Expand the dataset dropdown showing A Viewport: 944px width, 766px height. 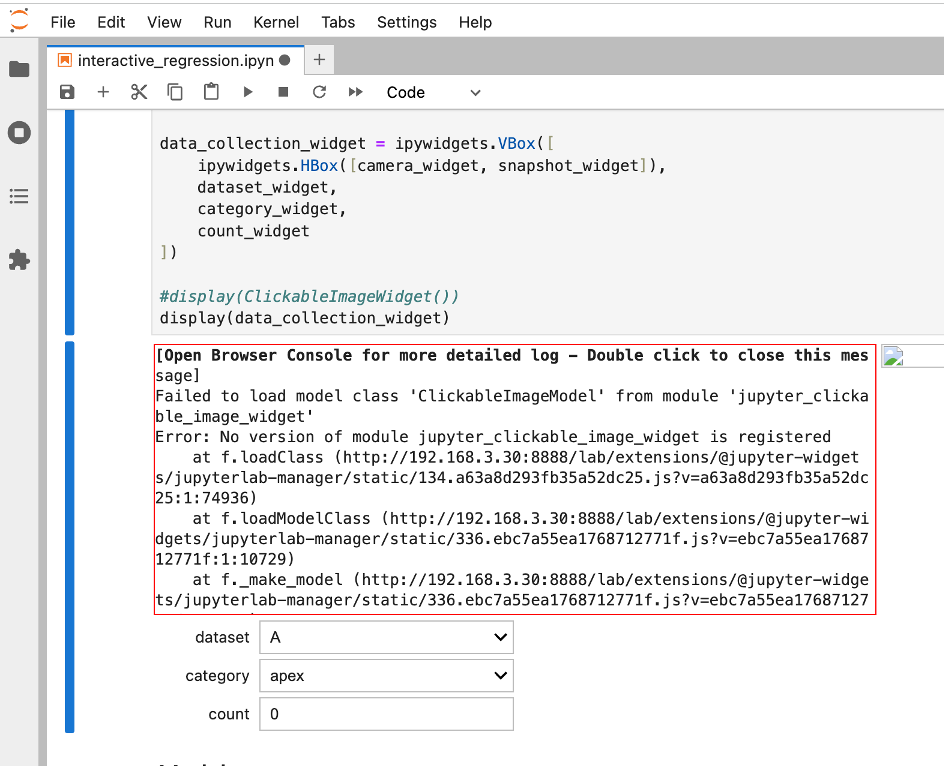click(387, 637)
